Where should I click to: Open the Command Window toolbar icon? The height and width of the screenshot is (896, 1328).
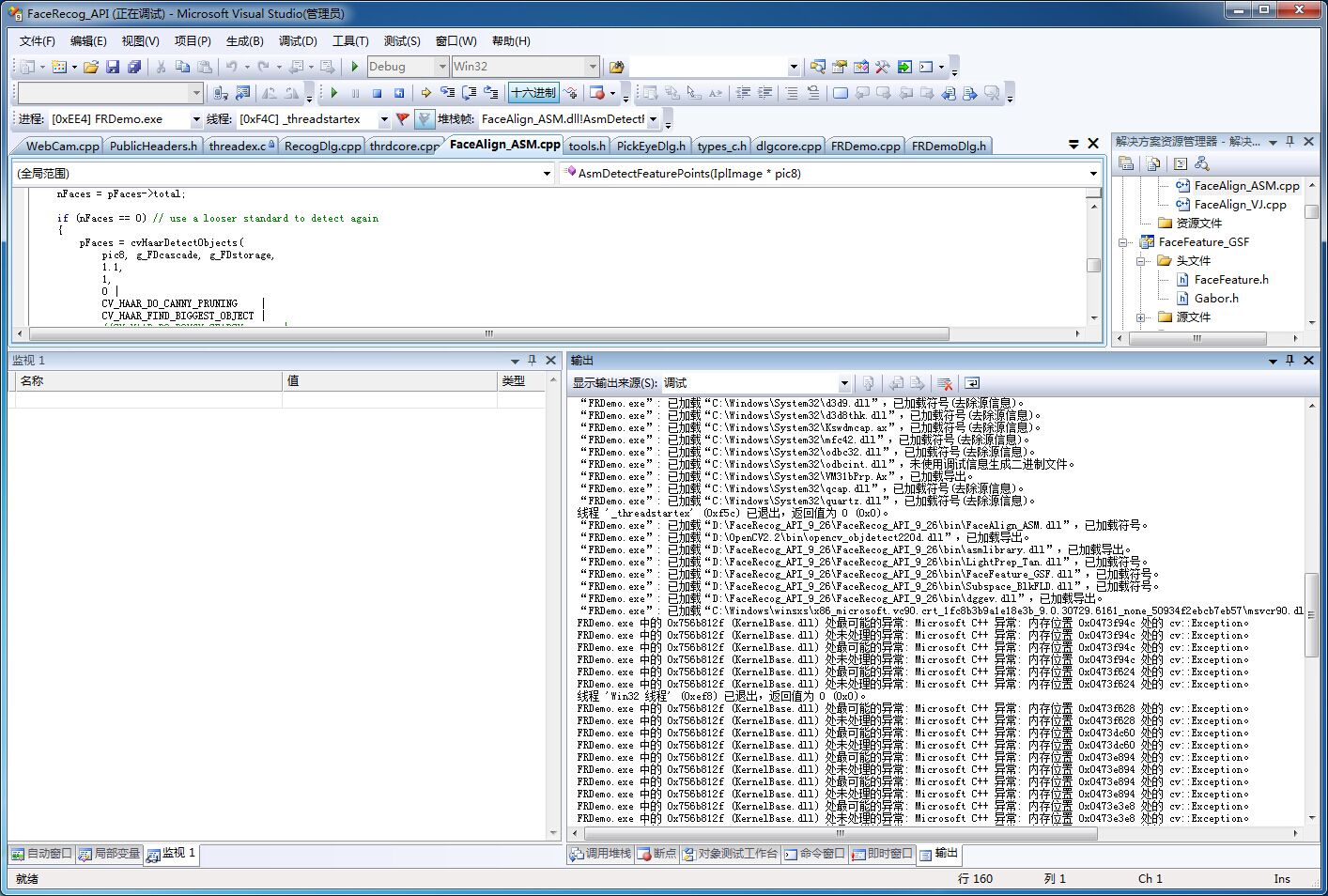click(926, 67)
